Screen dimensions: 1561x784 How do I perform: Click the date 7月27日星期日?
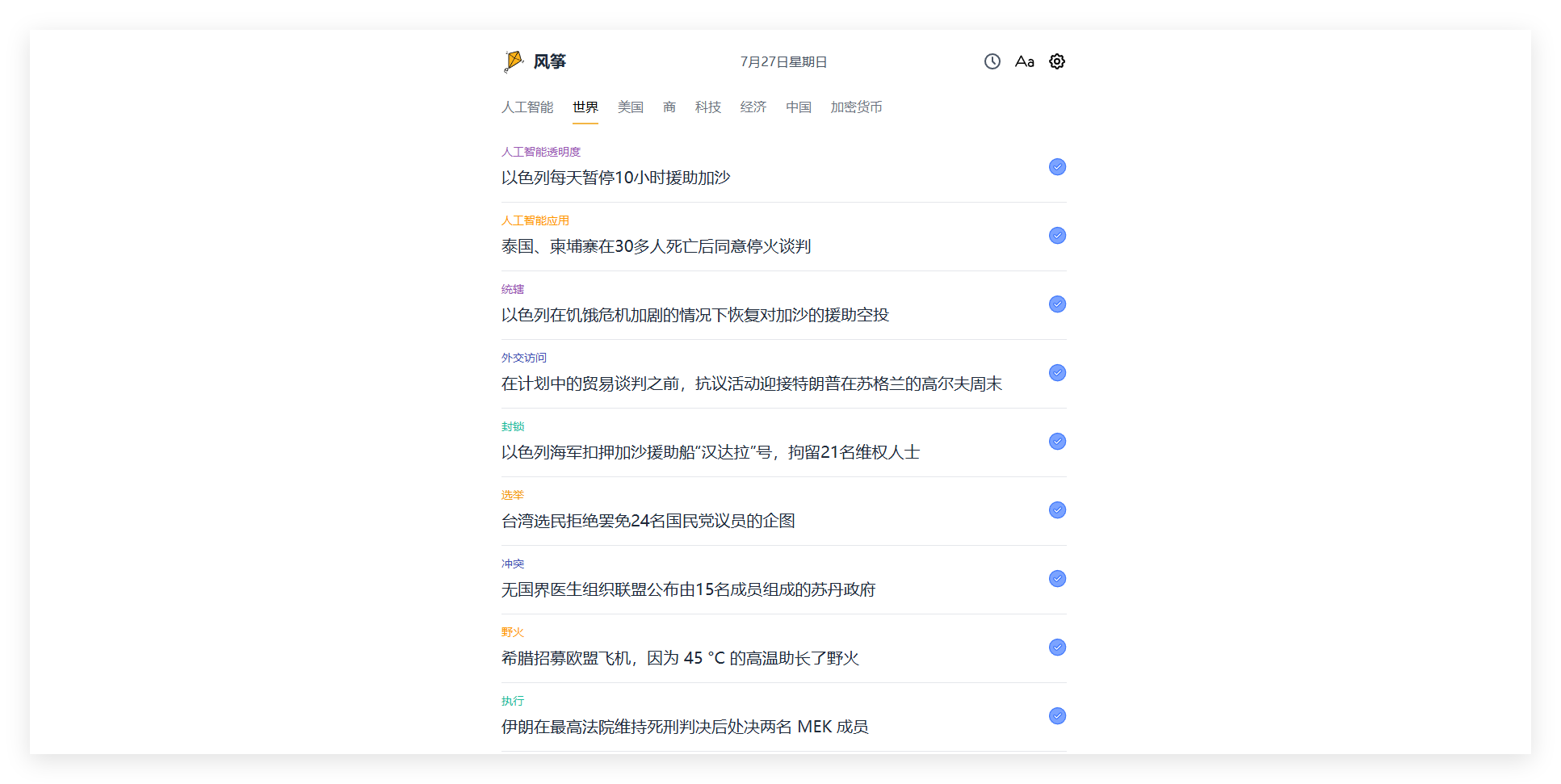pyautogui.click(x=783, y=62)
